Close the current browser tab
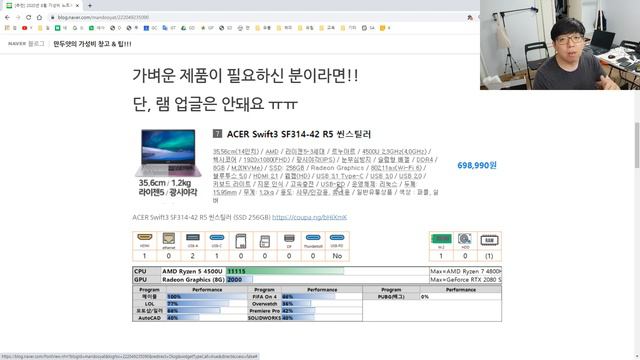640x360 pixels. point(78,6)
